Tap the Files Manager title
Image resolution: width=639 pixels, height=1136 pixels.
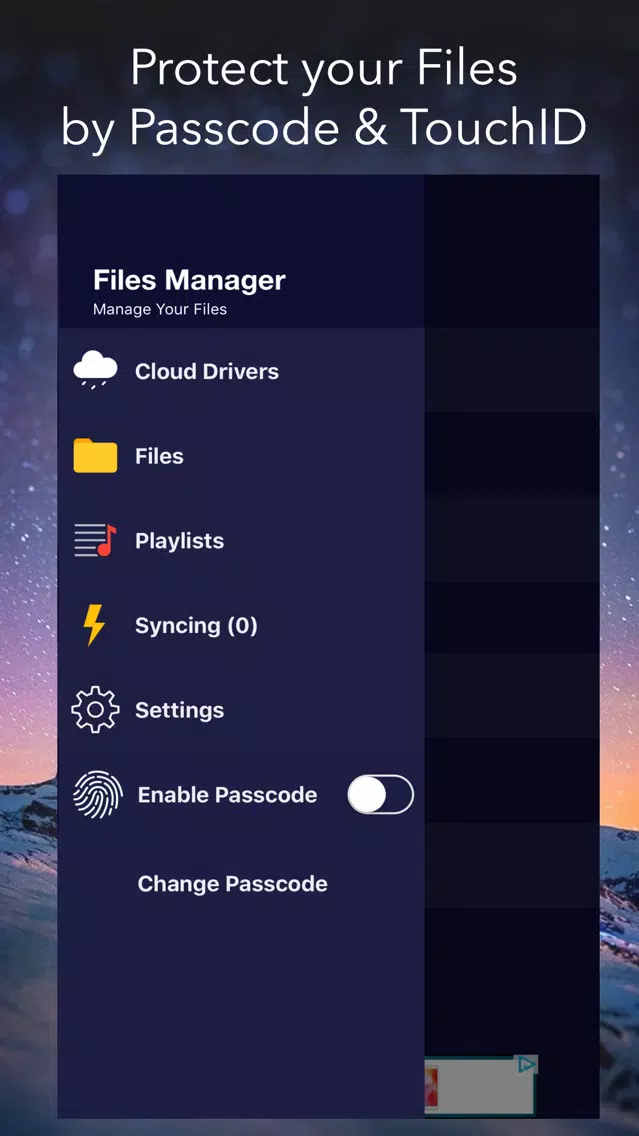pyautogui.click(x=190, y=280)
